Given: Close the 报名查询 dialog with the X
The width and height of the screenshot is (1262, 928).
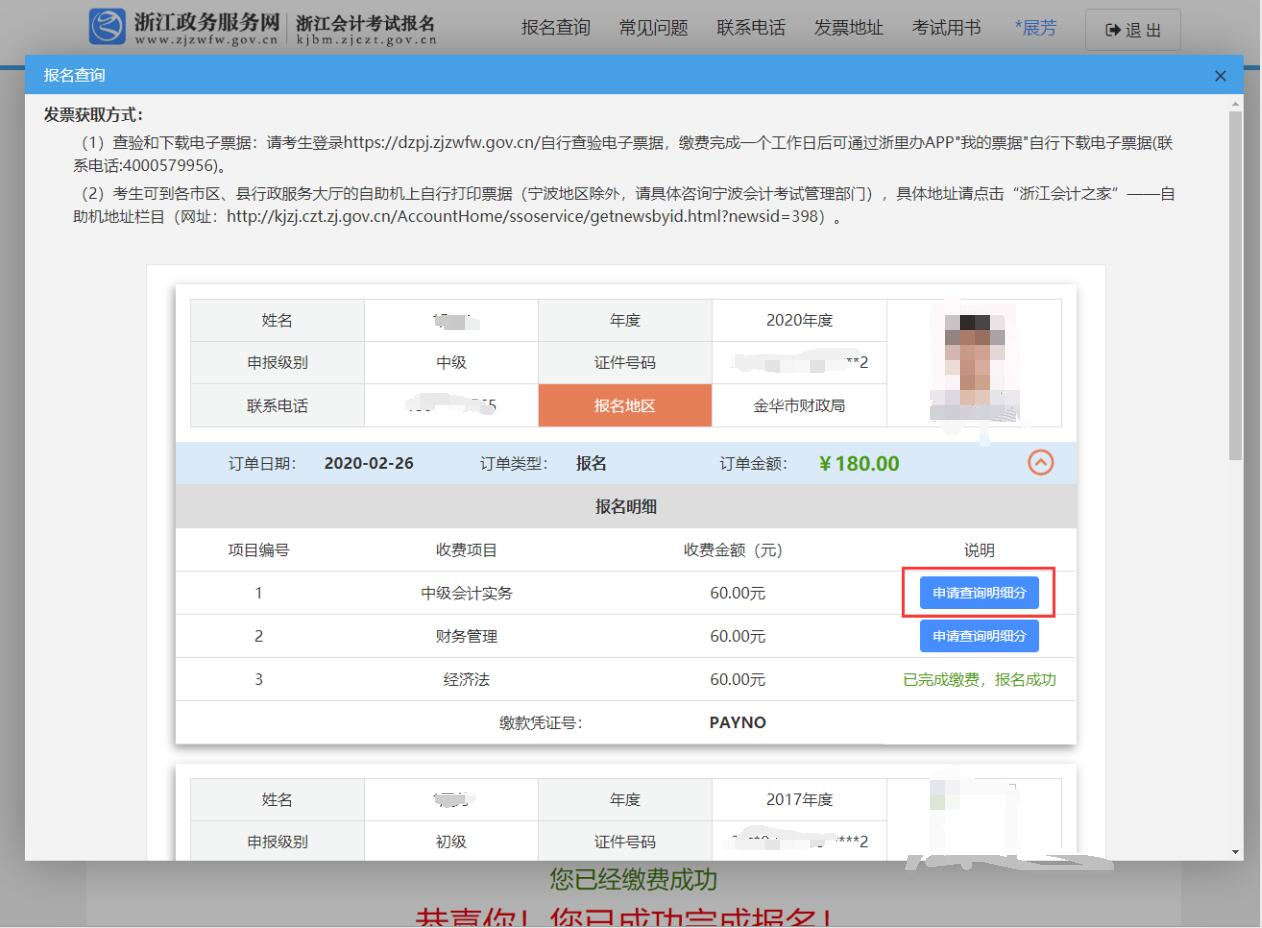Looking at the screenshot, I should click(x=1219, y=74).
